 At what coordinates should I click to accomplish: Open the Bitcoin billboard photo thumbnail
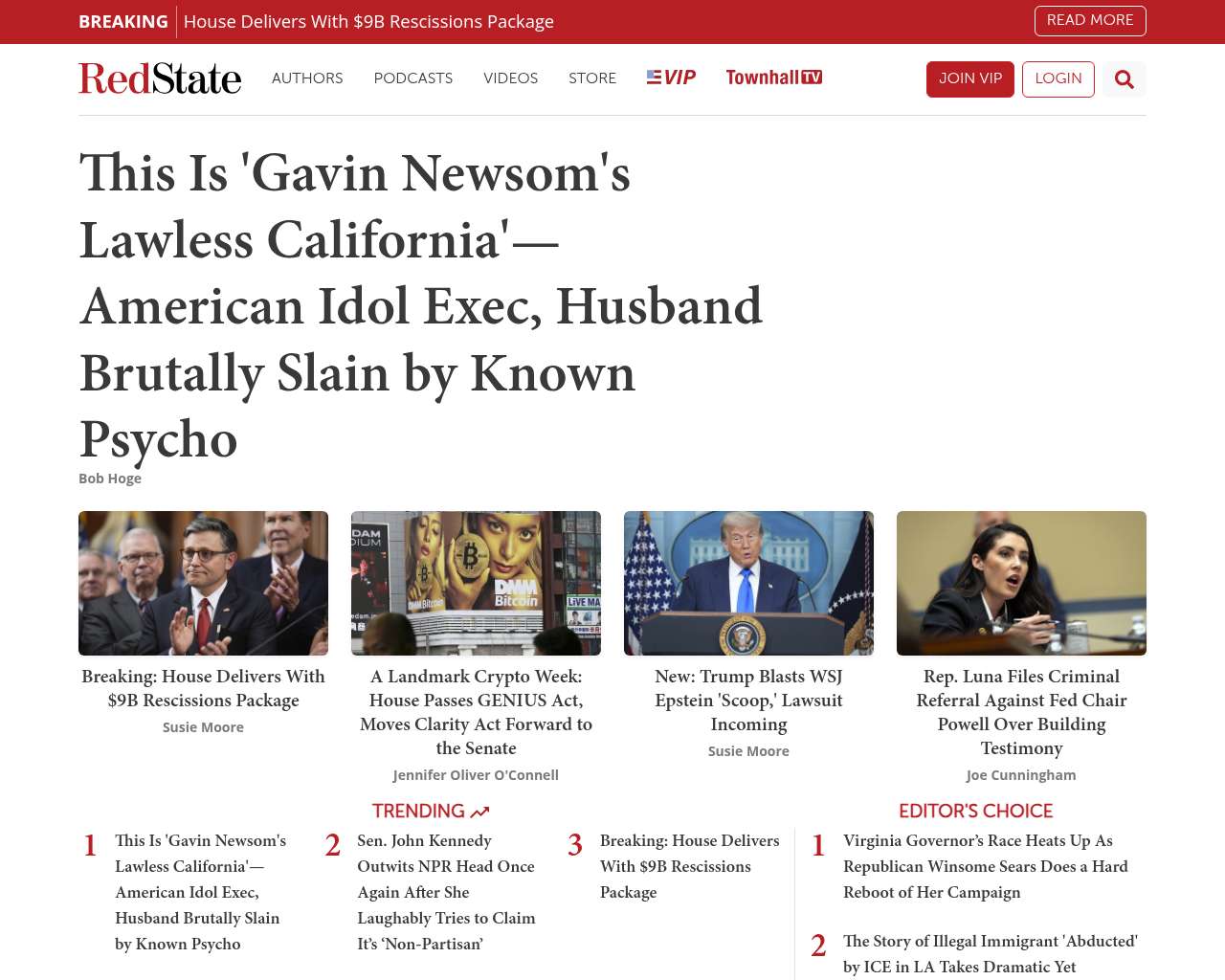(x=476, y=584)
